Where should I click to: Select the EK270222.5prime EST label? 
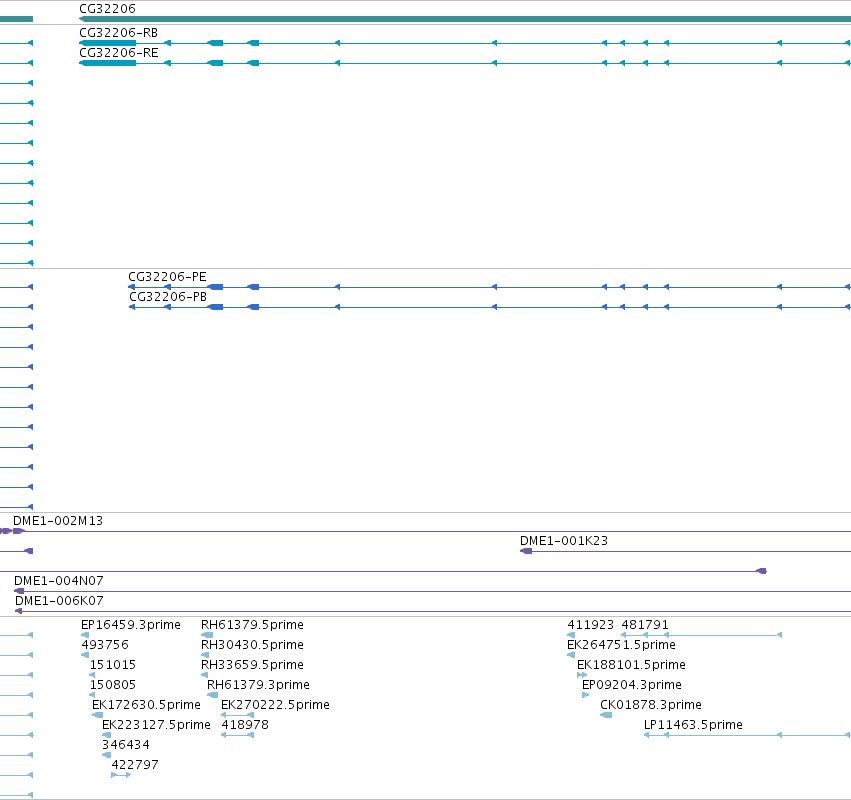pyautogui.click(x=275, y=705)
